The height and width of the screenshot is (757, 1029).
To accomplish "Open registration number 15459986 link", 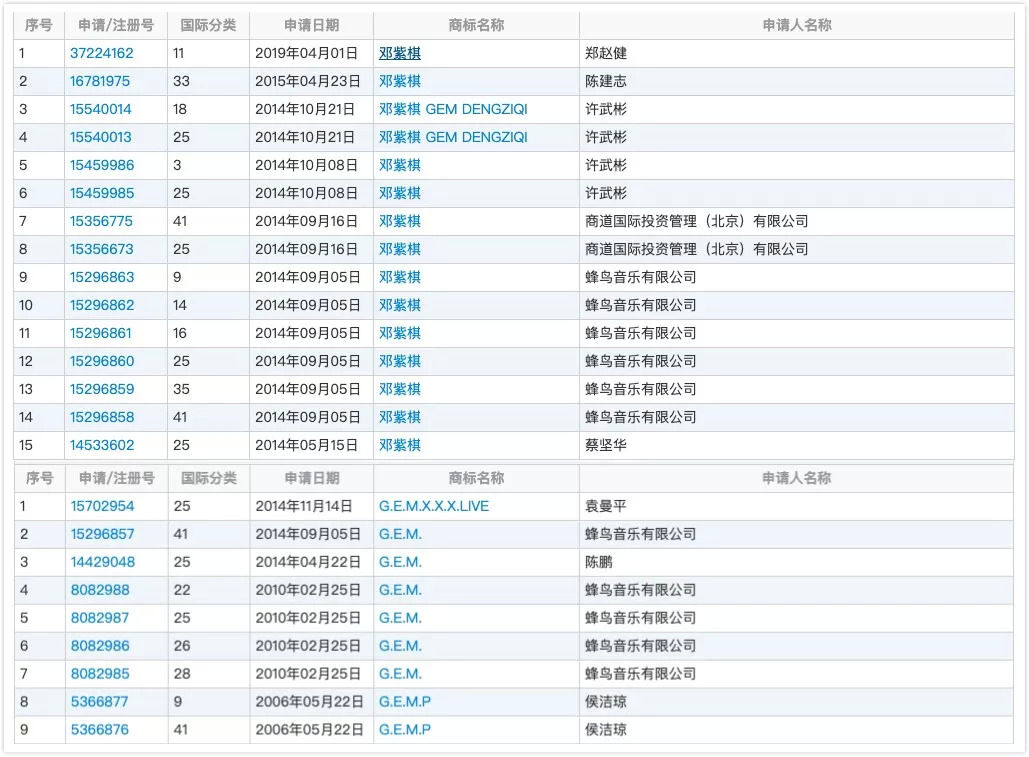I will pyautogui.click(x=101, y=165).
